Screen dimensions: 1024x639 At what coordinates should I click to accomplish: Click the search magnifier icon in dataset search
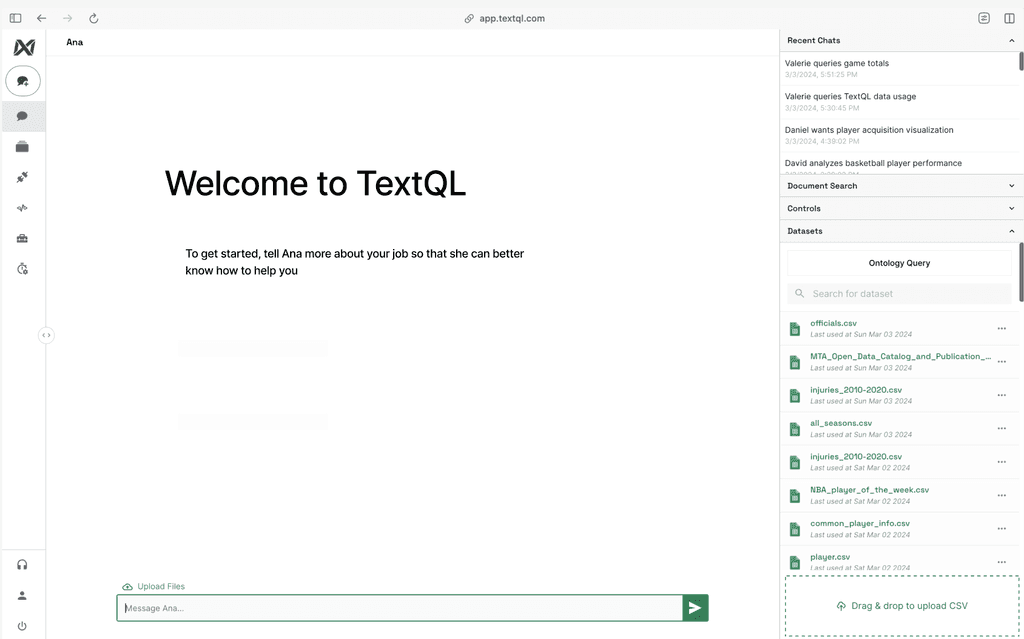799,293
